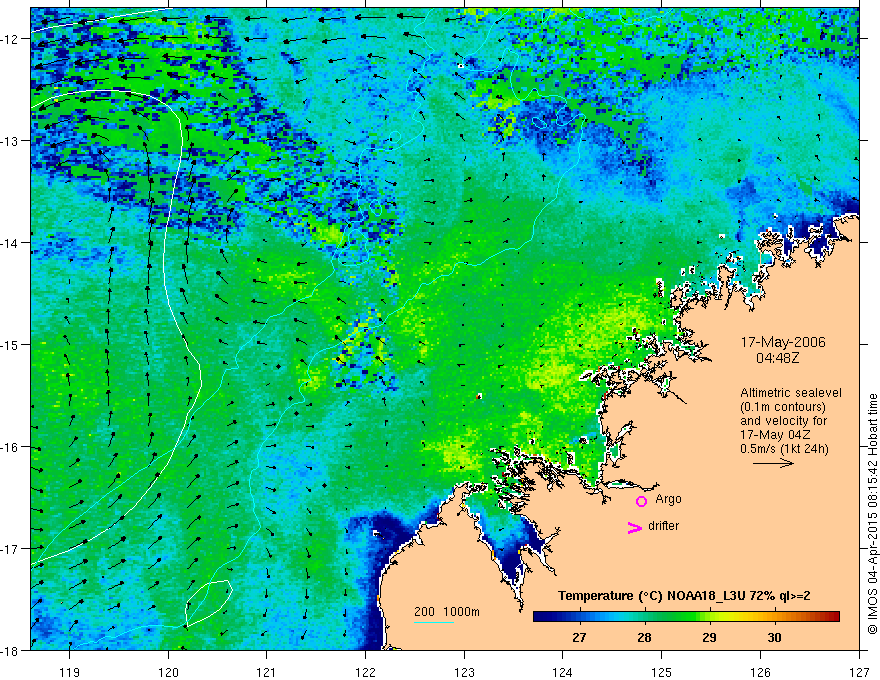Click the 'Argo' legend label
Viewport: 880px width, 680px height.
(668, 499)
